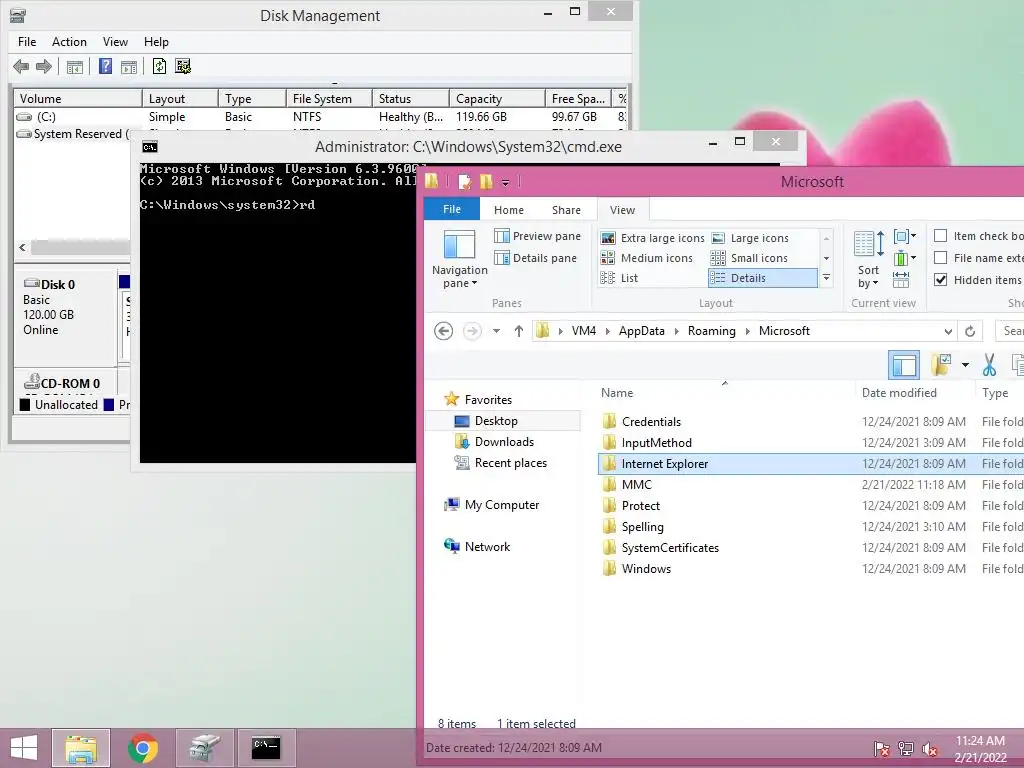The height and width of the screenshot is (768, 1024).
Task: Switch layout to Small icons
Action: (749, 258)
